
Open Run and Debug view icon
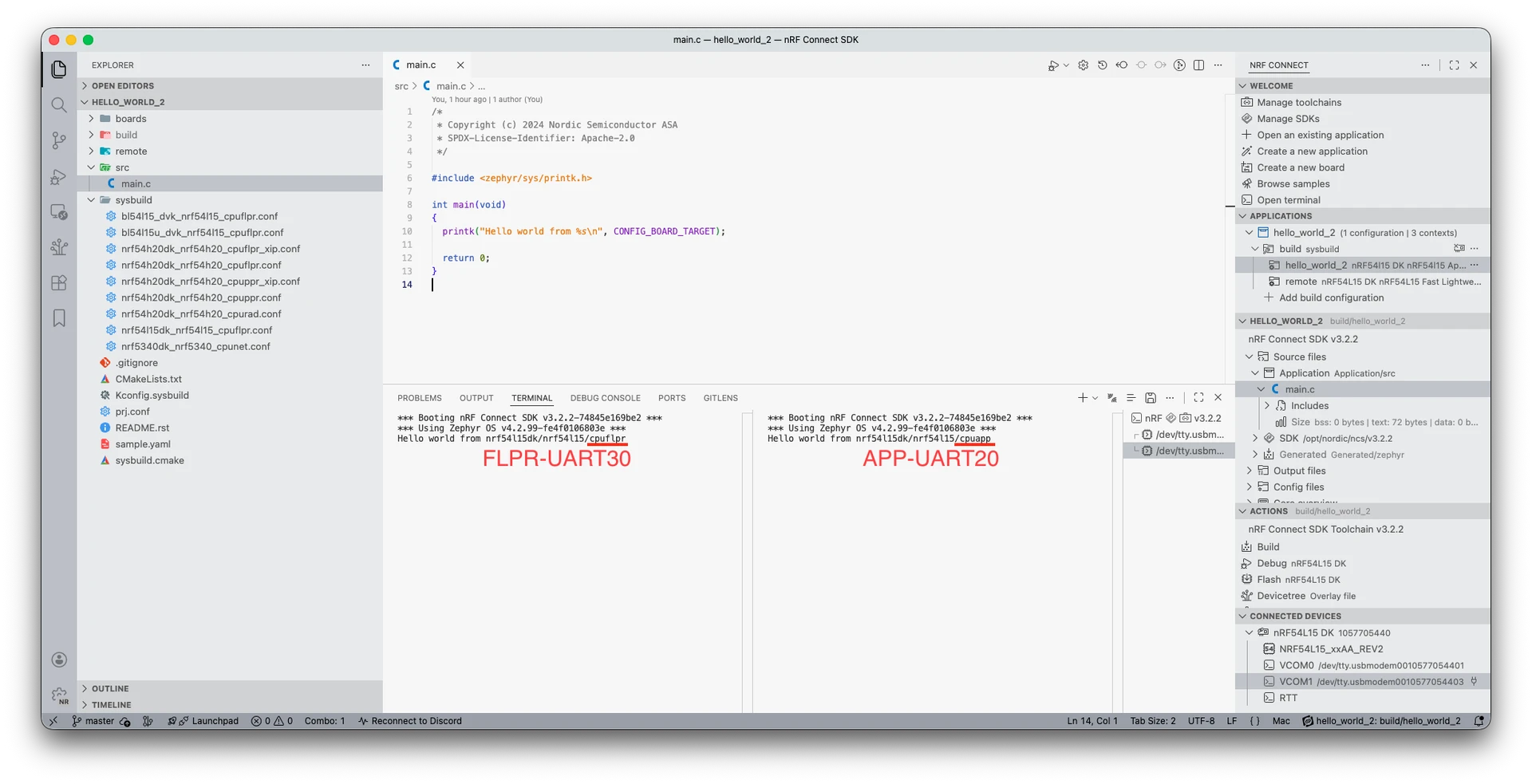(x=59, y=177)
